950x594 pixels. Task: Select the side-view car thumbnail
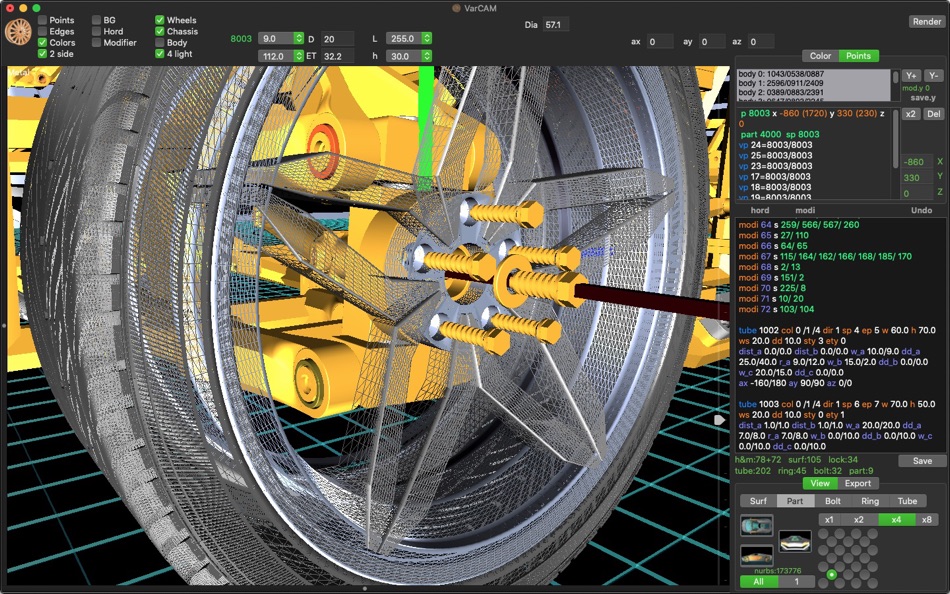coord(757,555)
